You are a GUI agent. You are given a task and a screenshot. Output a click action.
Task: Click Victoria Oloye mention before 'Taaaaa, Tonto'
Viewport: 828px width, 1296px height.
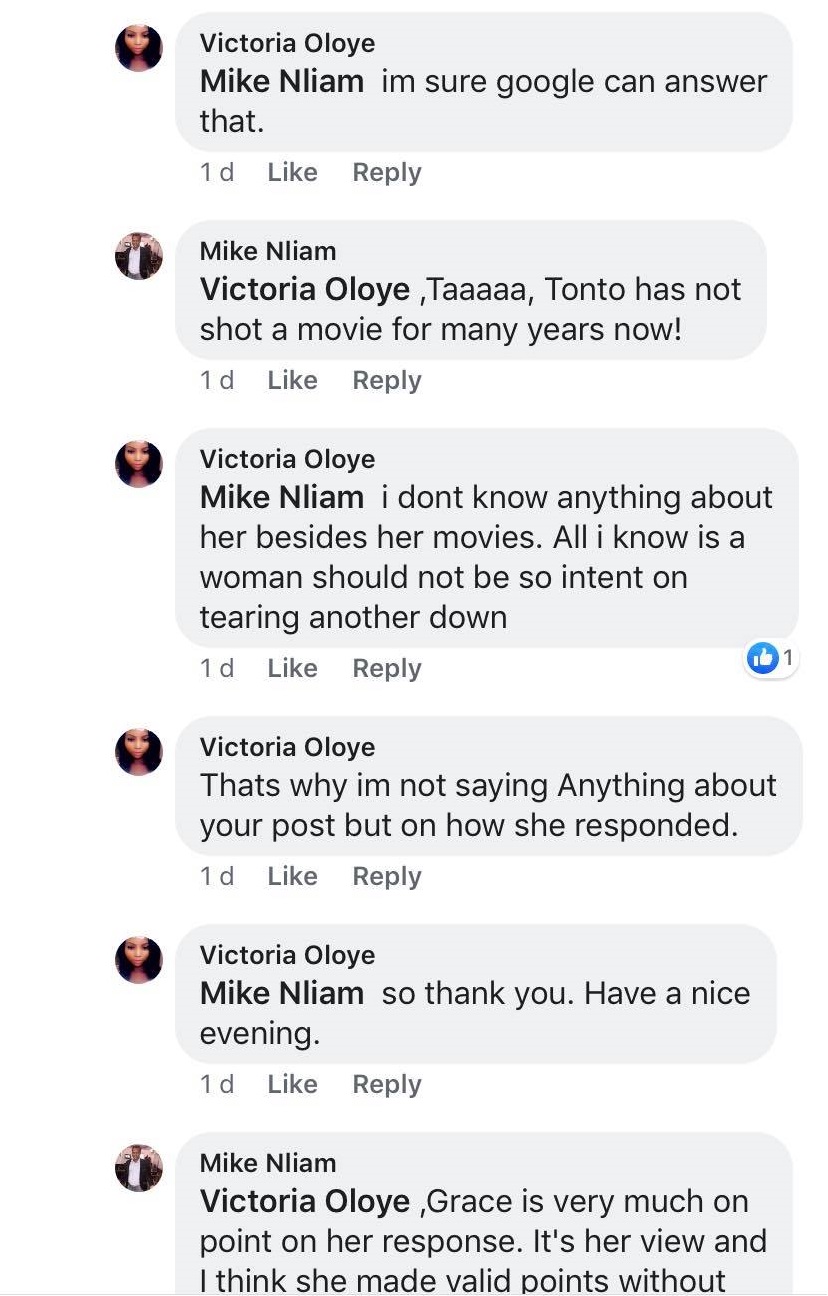coord(305,289)
